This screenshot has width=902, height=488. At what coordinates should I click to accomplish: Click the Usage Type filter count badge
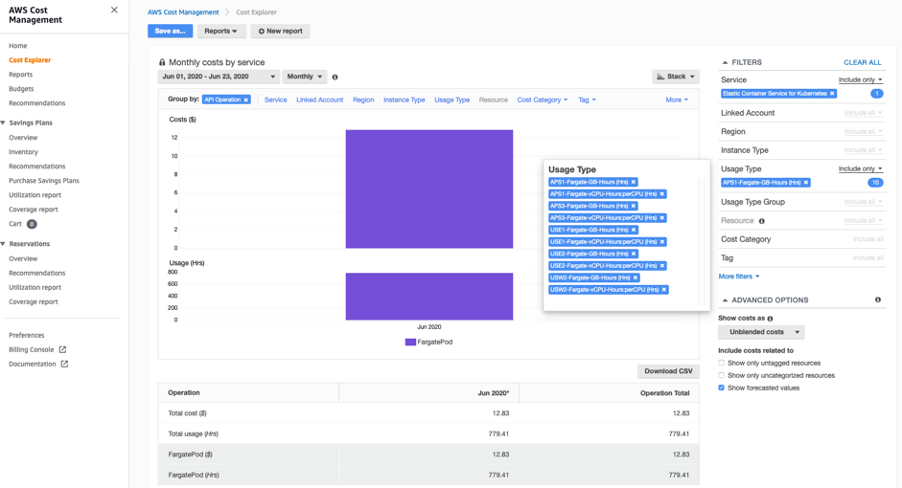[876, 182]
